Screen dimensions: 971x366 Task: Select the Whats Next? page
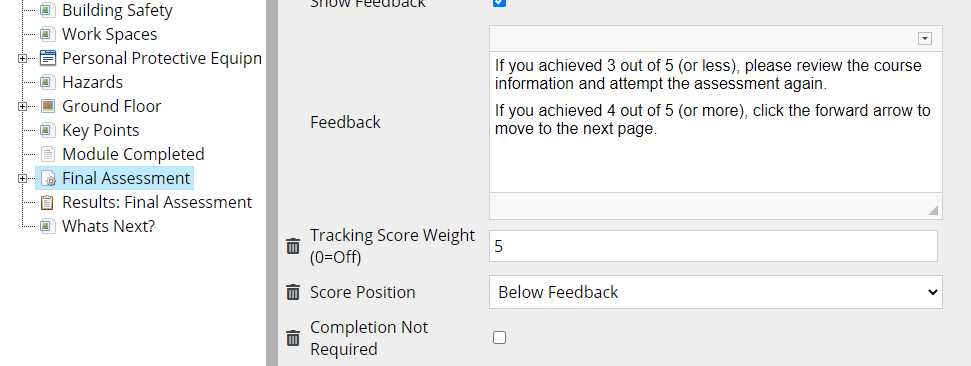point(108,227)
